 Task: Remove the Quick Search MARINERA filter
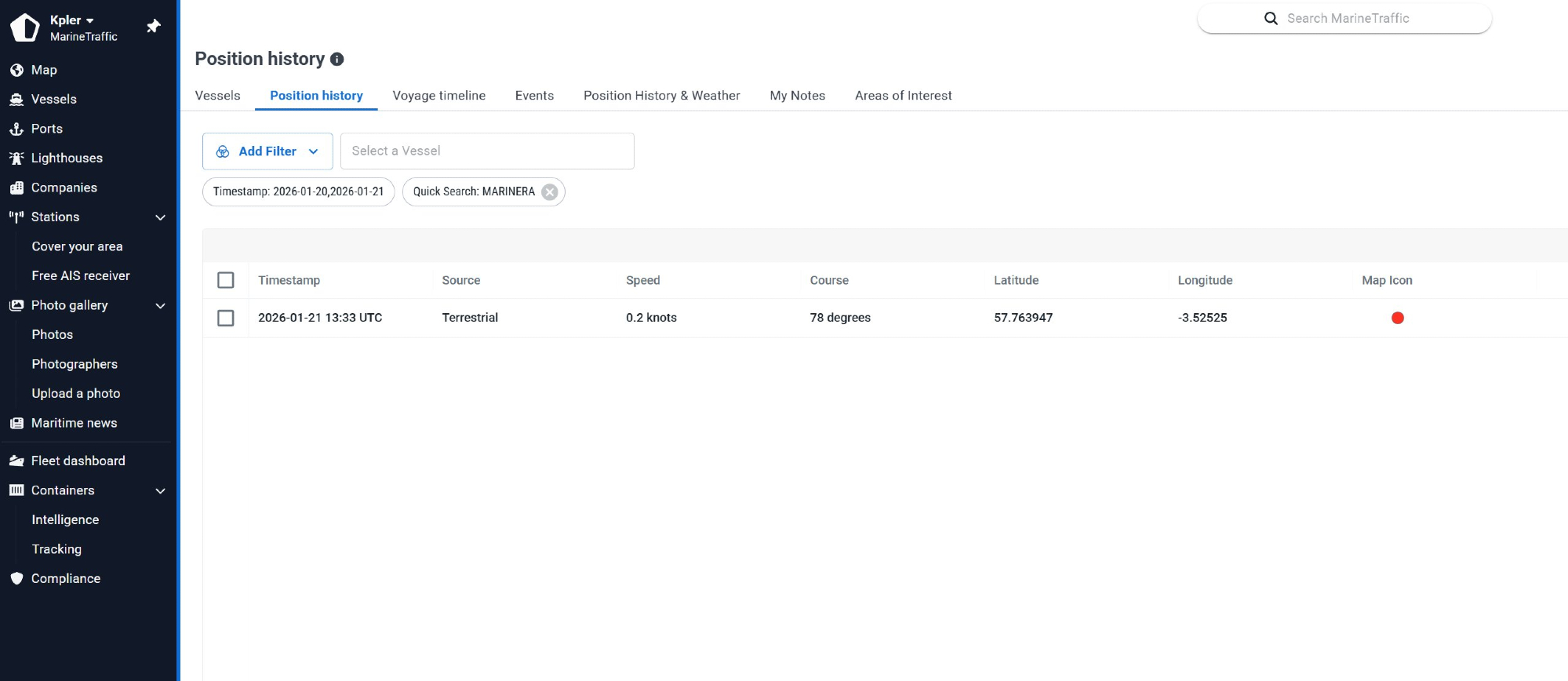(x=550, y=192)
